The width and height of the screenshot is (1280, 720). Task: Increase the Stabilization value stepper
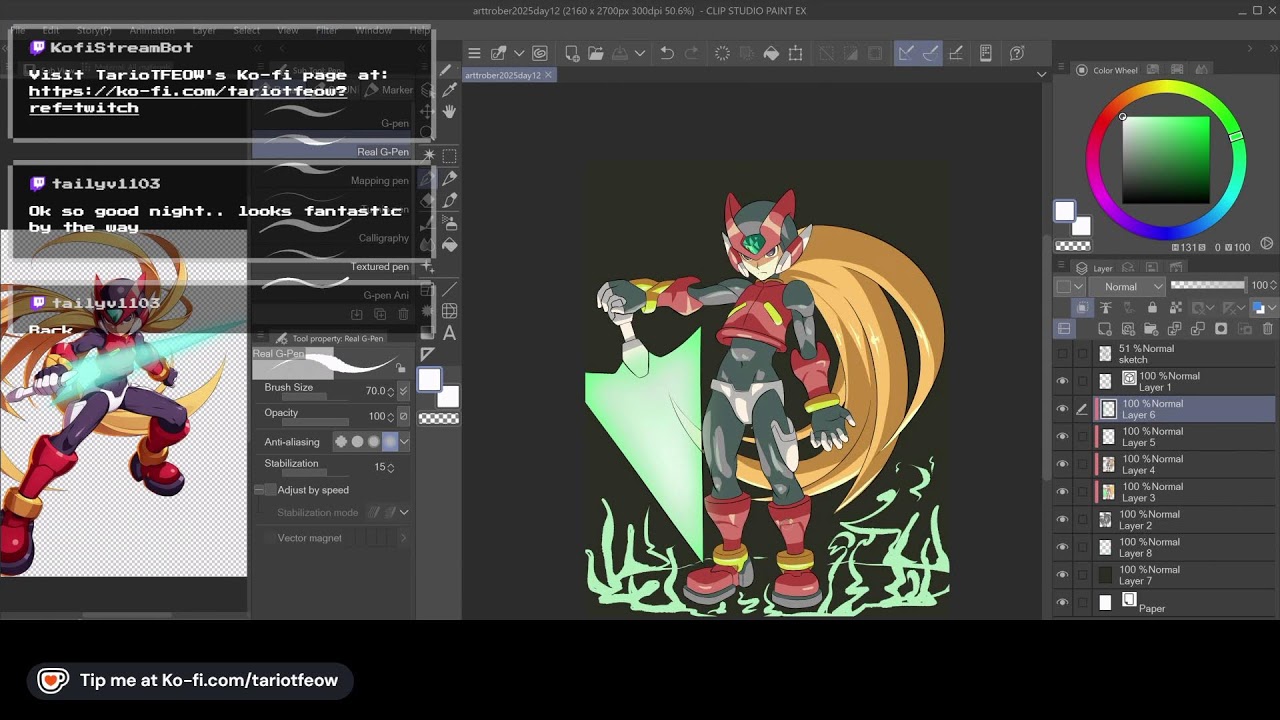pyautogui.click(x=391, y=464)
